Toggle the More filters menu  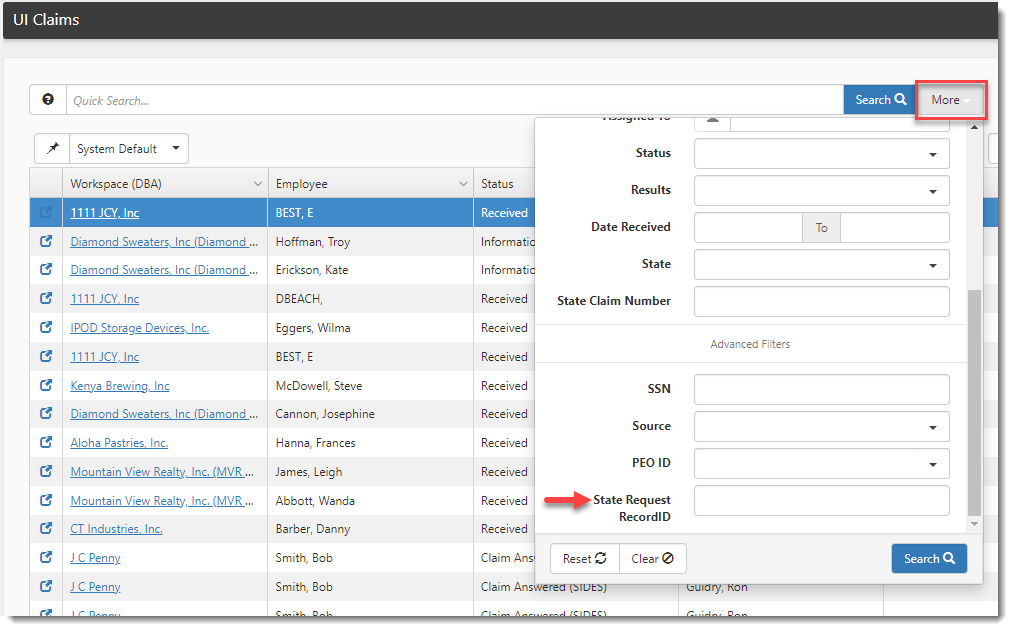click(x=950, y=100)
